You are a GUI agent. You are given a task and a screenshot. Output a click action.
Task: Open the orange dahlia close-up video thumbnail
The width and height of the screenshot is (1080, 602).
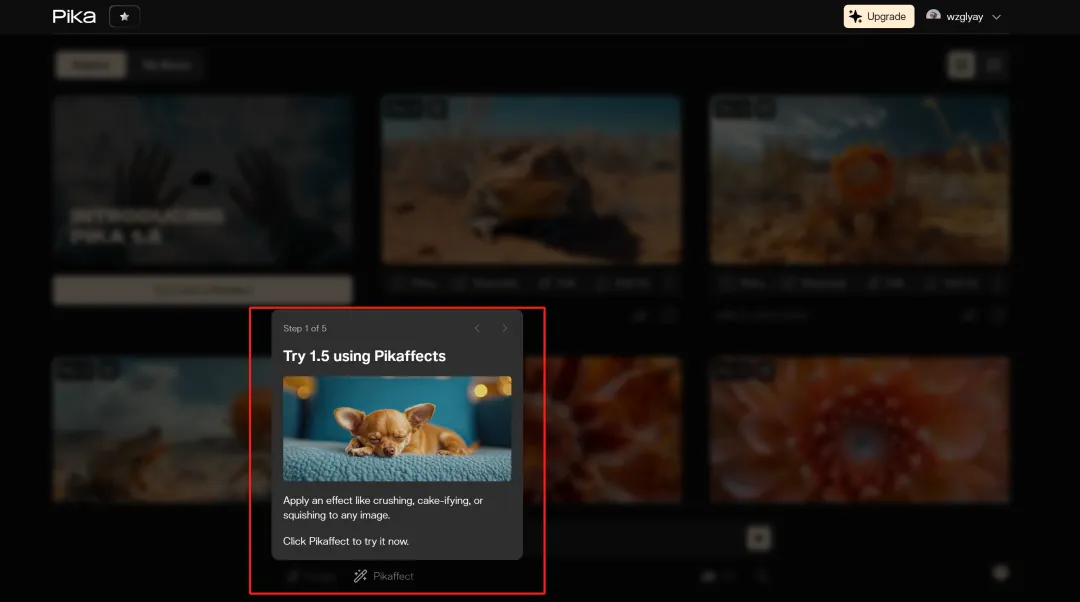[859, 429]
